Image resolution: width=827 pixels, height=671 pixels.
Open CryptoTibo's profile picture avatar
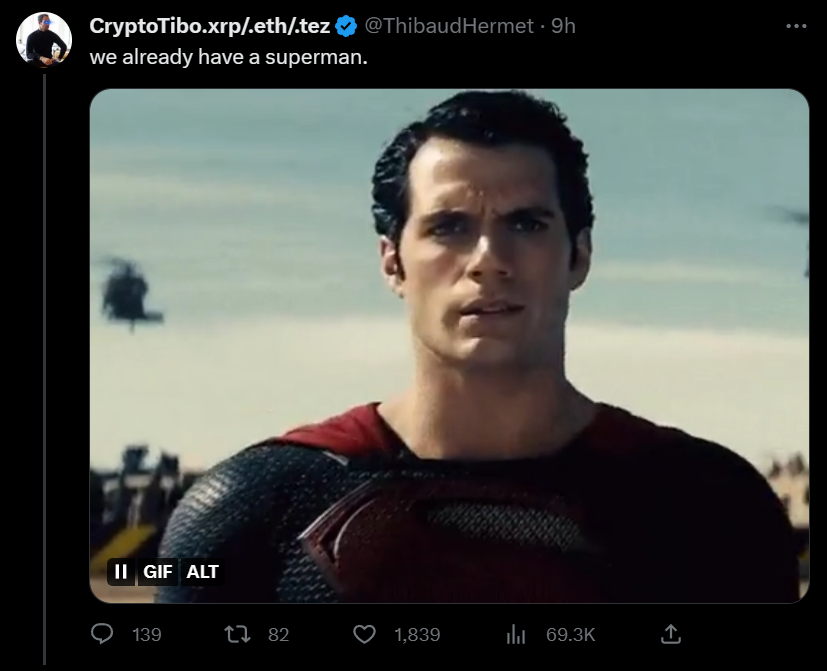pyautogui.click(x=44, y=40)
